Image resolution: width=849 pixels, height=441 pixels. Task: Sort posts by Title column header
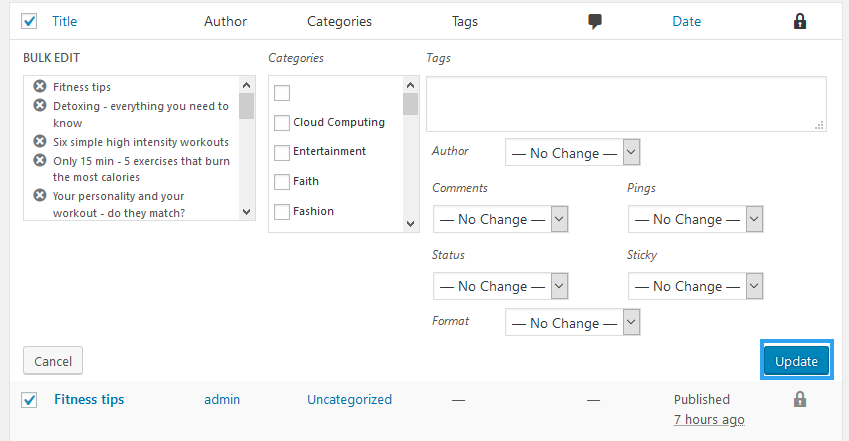[x=64, y=21]
